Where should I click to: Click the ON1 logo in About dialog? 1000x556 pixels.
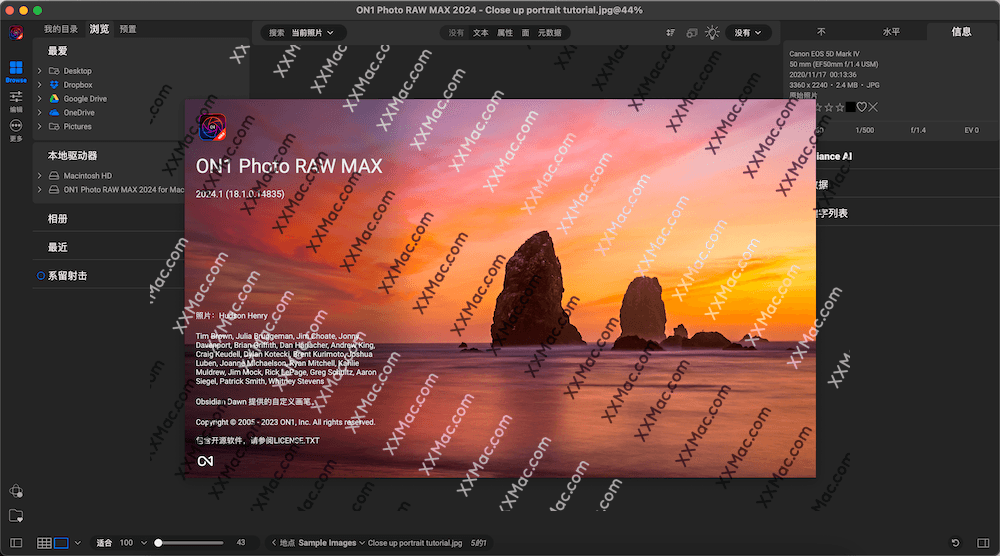click(x=205, y=461)
